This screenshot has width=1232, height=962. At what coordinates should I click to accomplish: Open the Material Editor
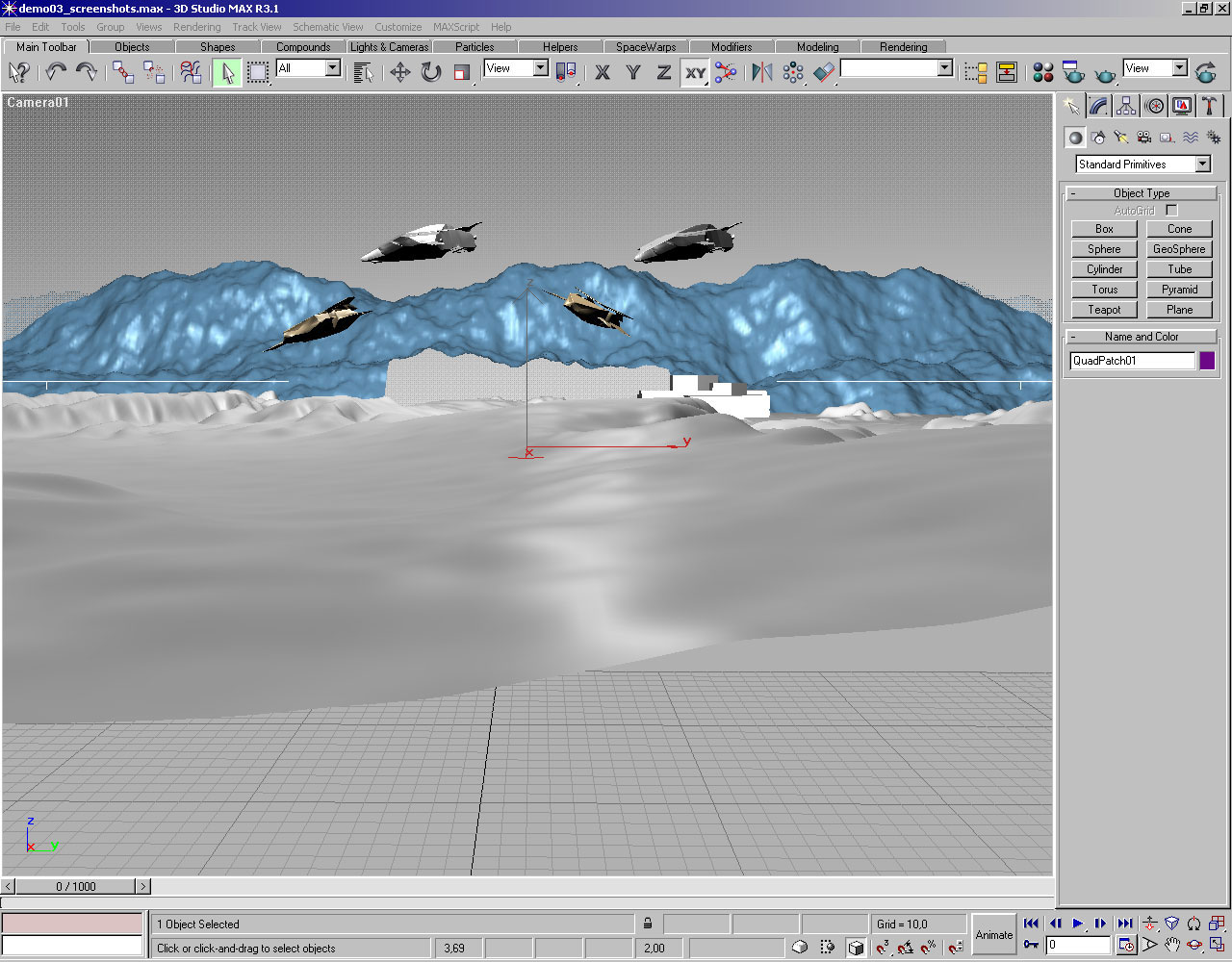coord(1042,72)
